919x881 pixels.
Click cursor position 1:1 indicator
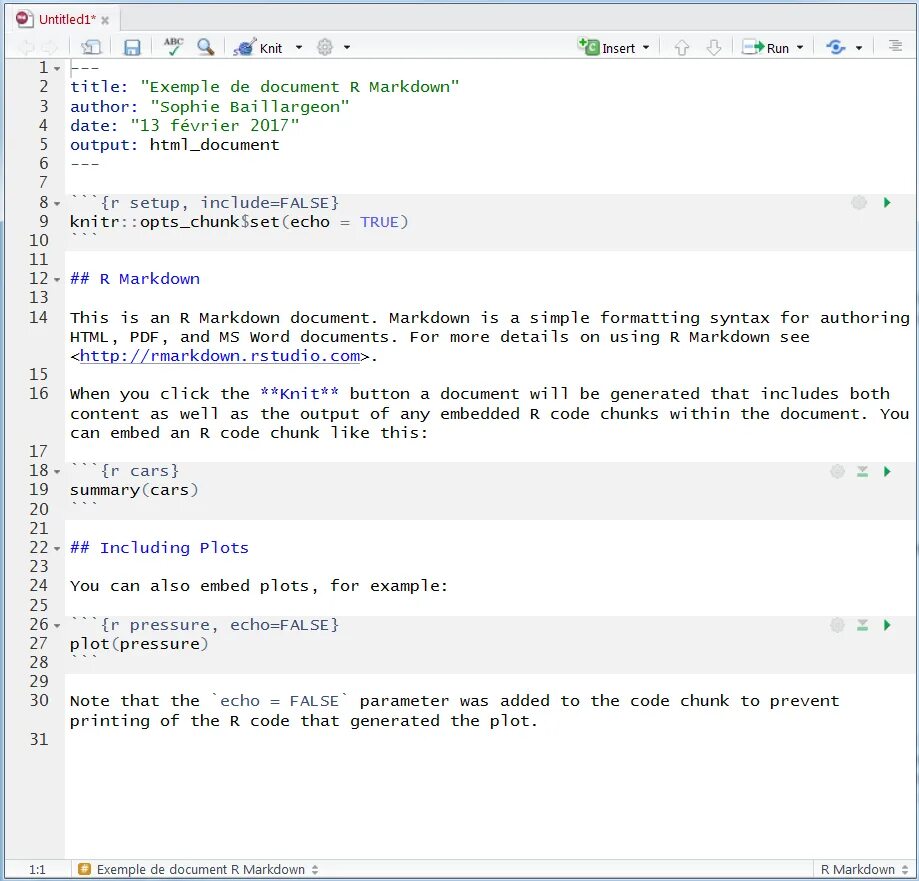click(37, 869)
